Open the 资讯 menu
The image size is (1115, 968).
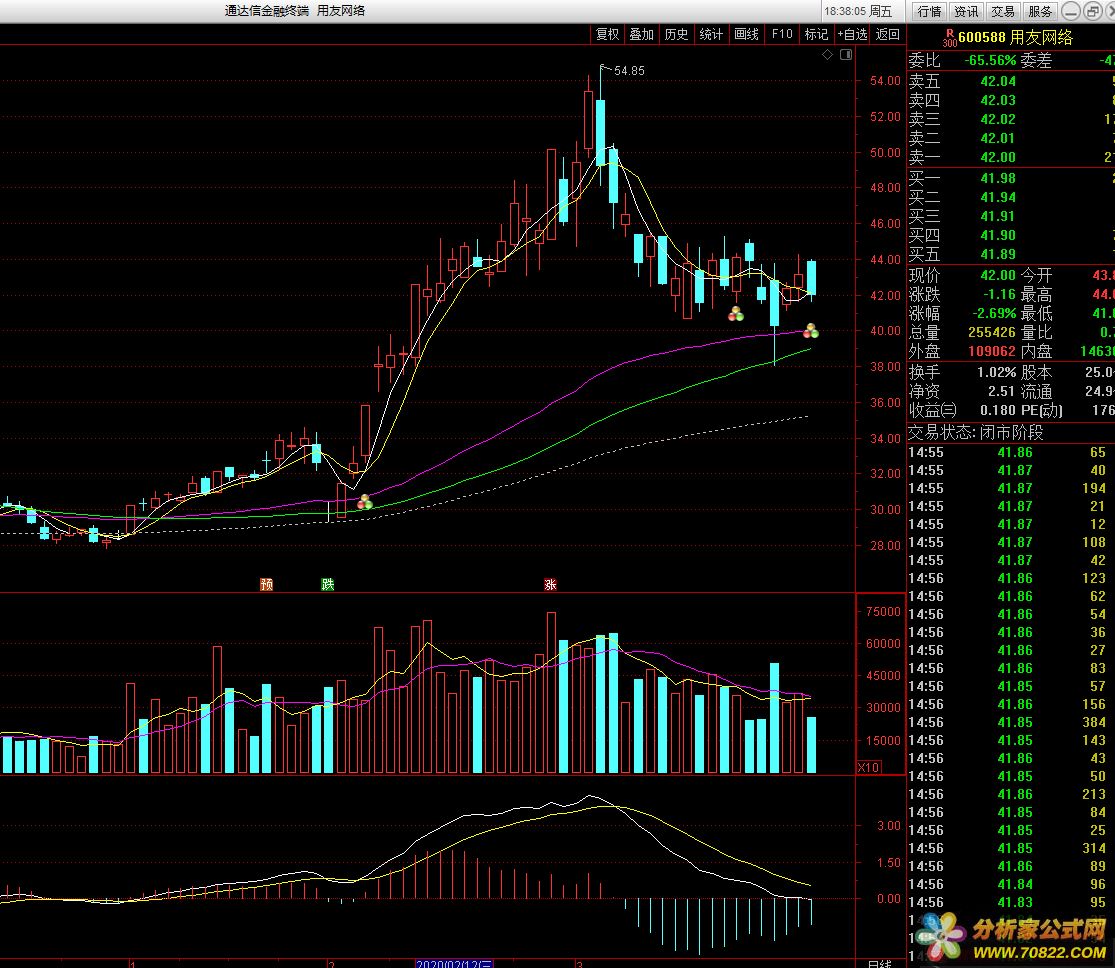[966, 11]
